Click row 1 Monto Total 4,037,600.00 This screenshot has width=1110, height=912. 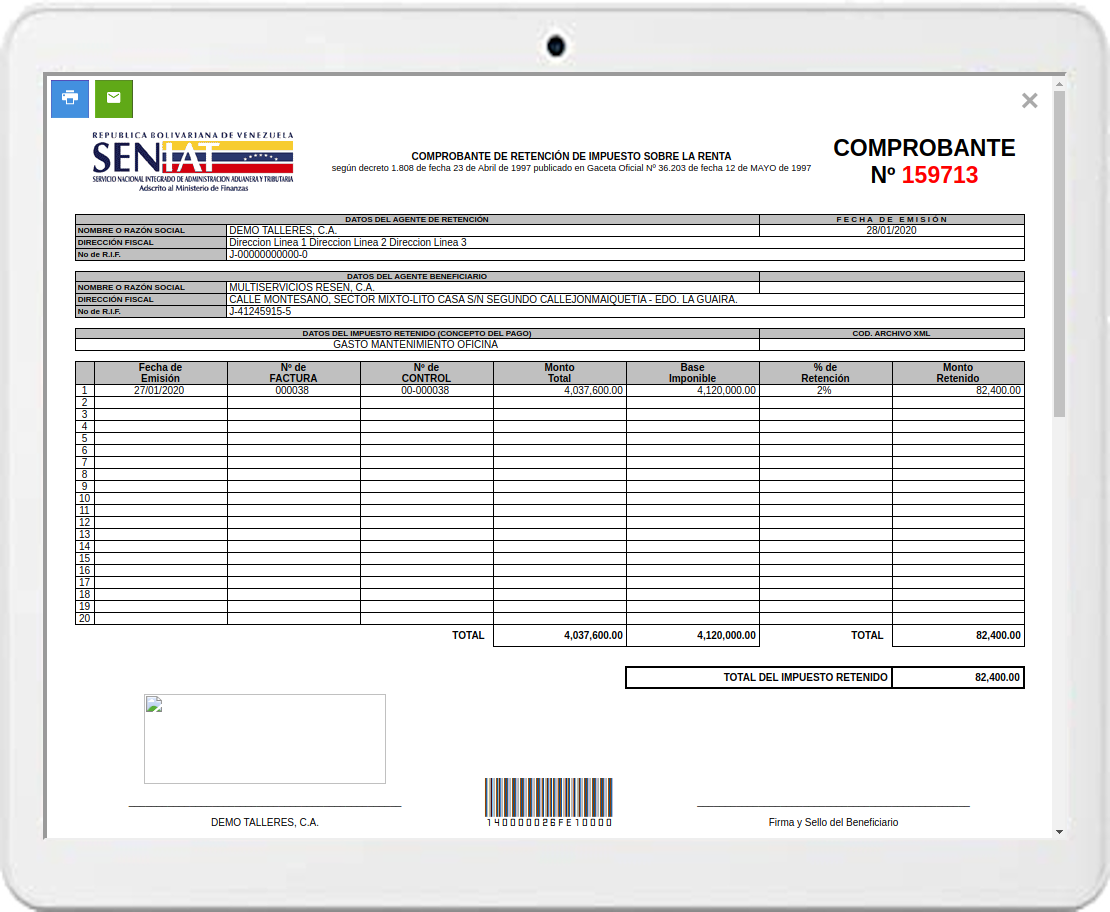click(x=593, y=390)
